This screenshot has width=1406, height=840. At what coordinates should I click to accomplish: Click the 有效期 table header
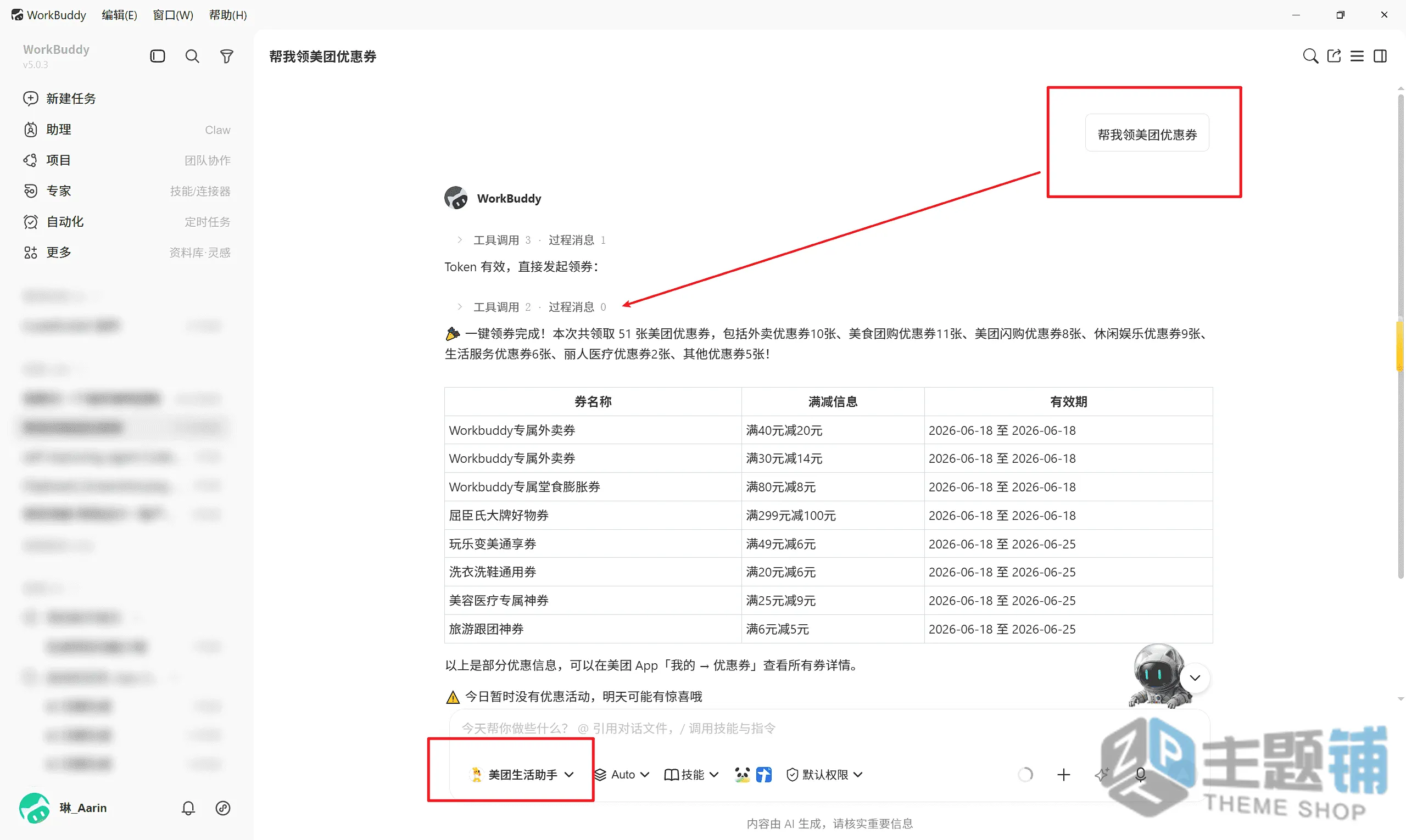pyautogui.click(x=1069, y=401)
